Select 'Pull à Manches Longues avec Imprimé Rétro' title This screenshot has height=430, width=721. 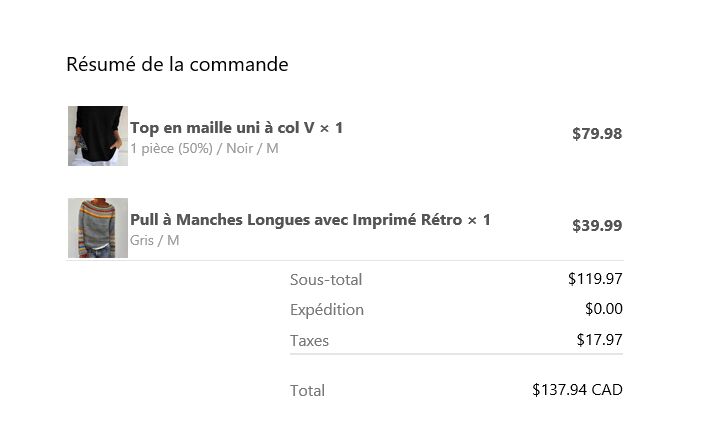tap(296, 219)
